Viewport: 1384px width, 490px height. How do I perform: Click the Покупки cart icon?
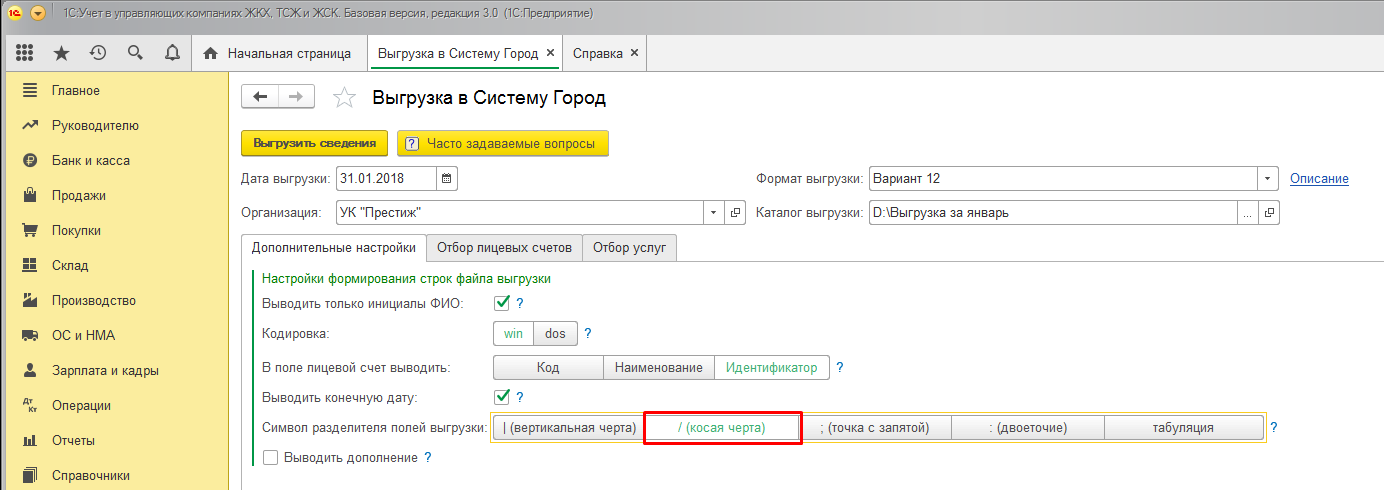[29, 230]
